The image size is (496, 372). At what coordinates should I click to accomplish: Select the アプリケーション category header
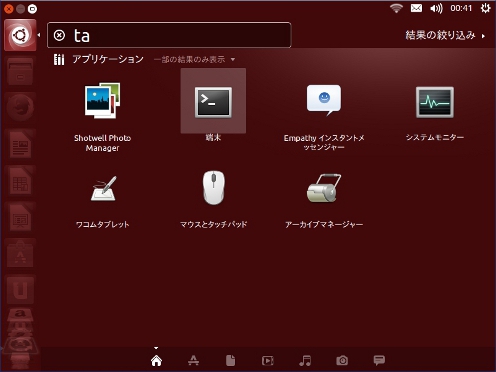pyautogui.click(x=99, y=59)
